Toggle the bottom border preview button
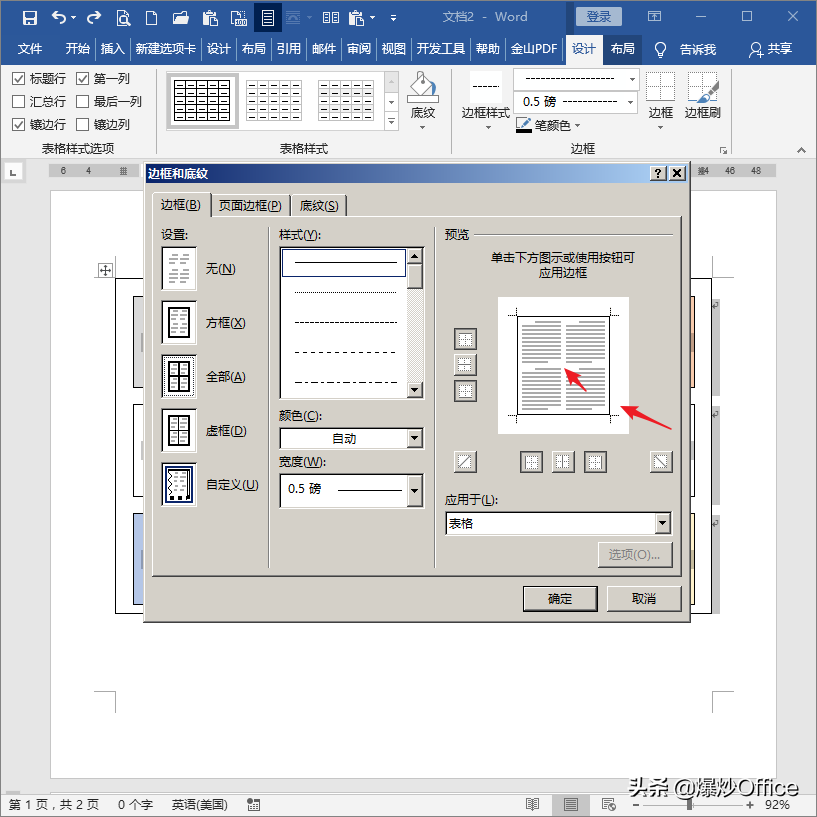 pyautogui.click(x=465, y=390)
